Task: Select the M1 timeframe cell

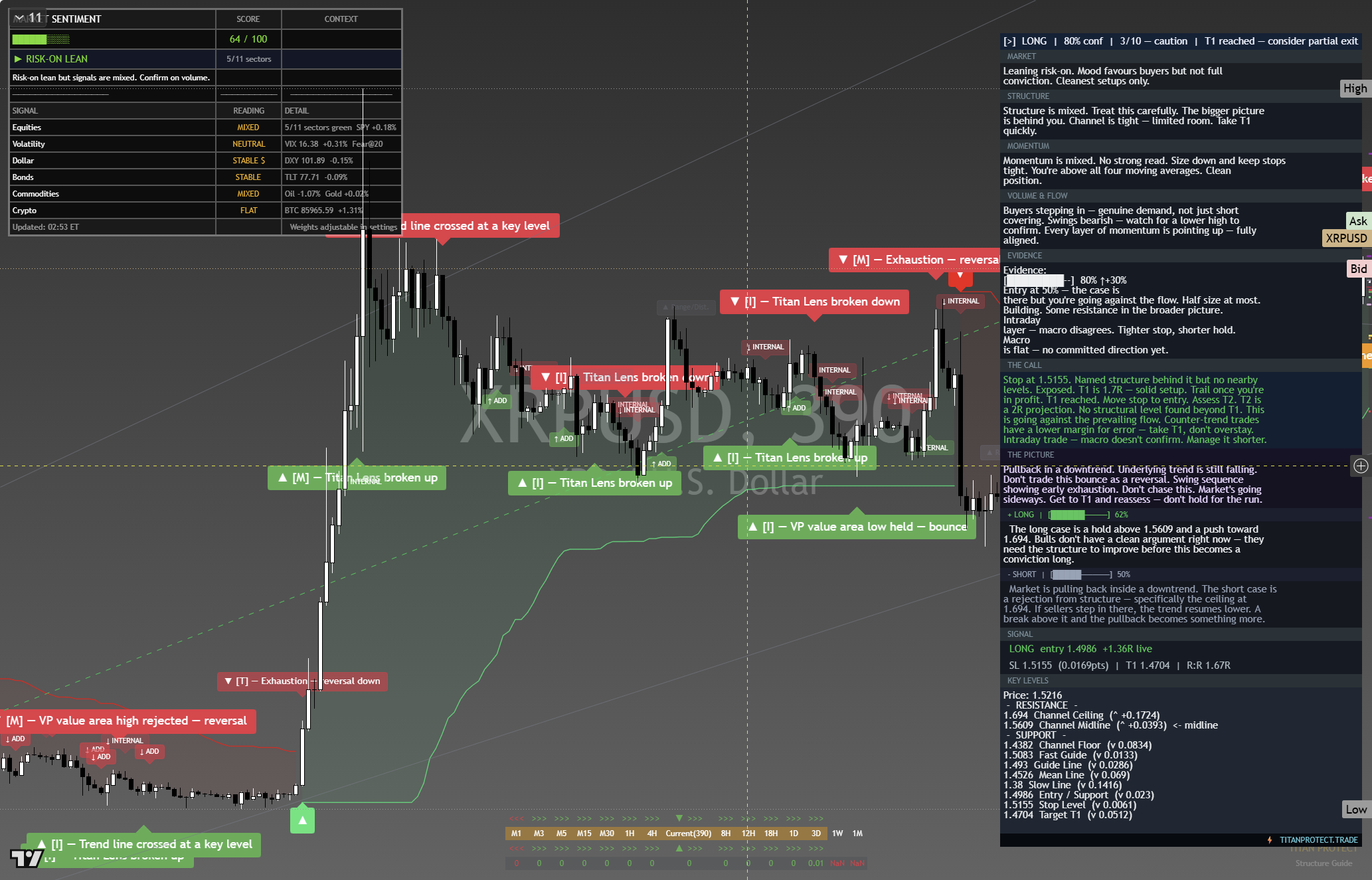Action: coord(516,834)
